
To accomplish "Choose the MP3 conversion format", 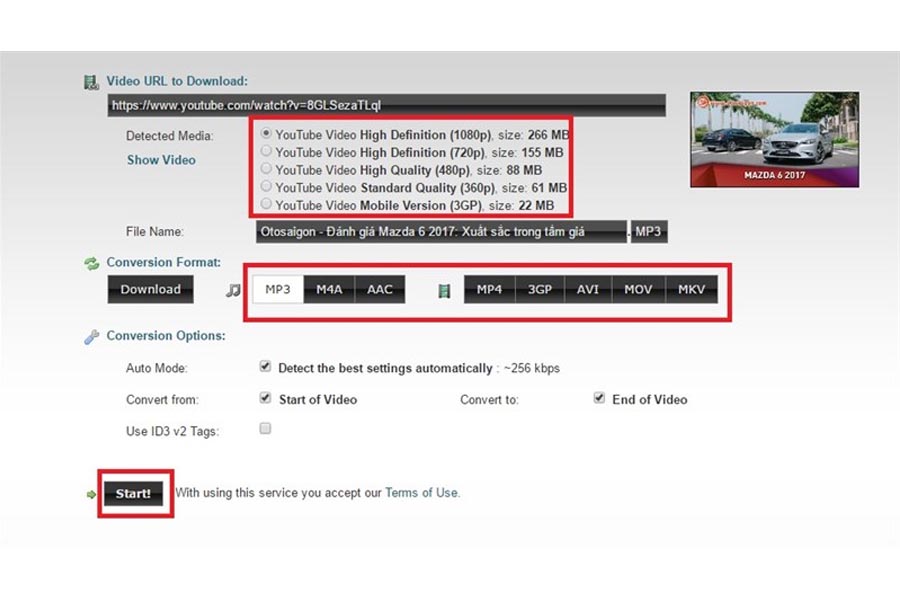I will (x=278, y=289).
